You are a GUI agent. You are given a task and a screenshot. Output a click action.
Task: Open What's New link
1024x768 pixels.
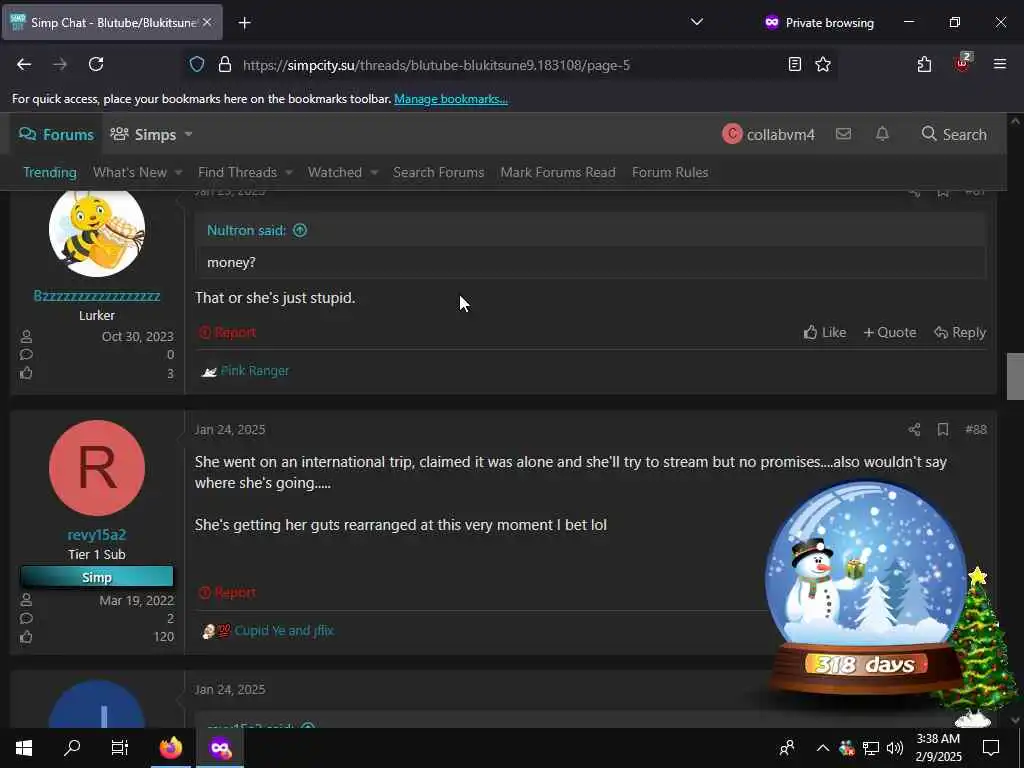point(129,172)
